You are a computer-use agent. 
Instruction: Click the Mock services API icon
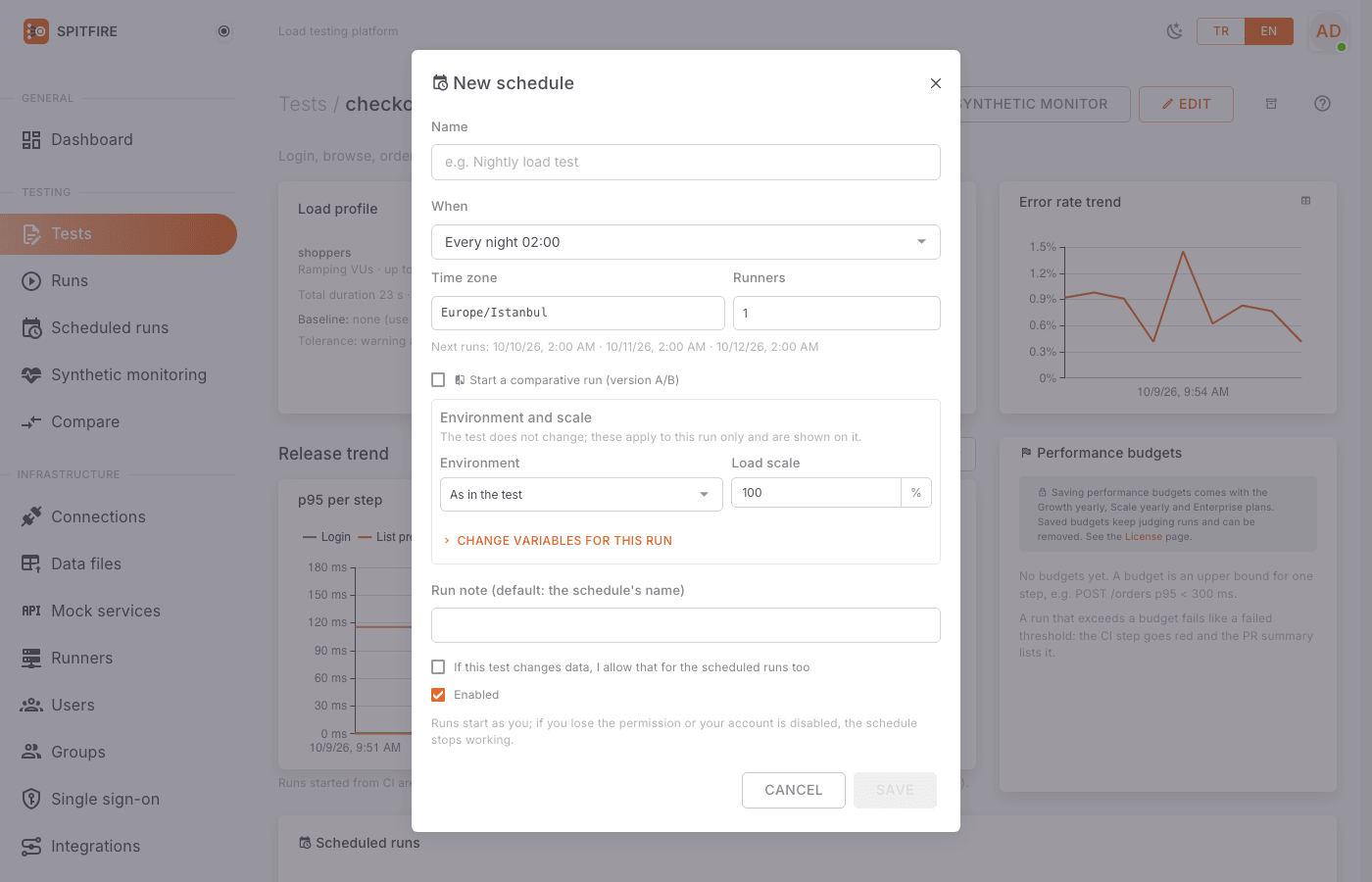tap(31, 611)
